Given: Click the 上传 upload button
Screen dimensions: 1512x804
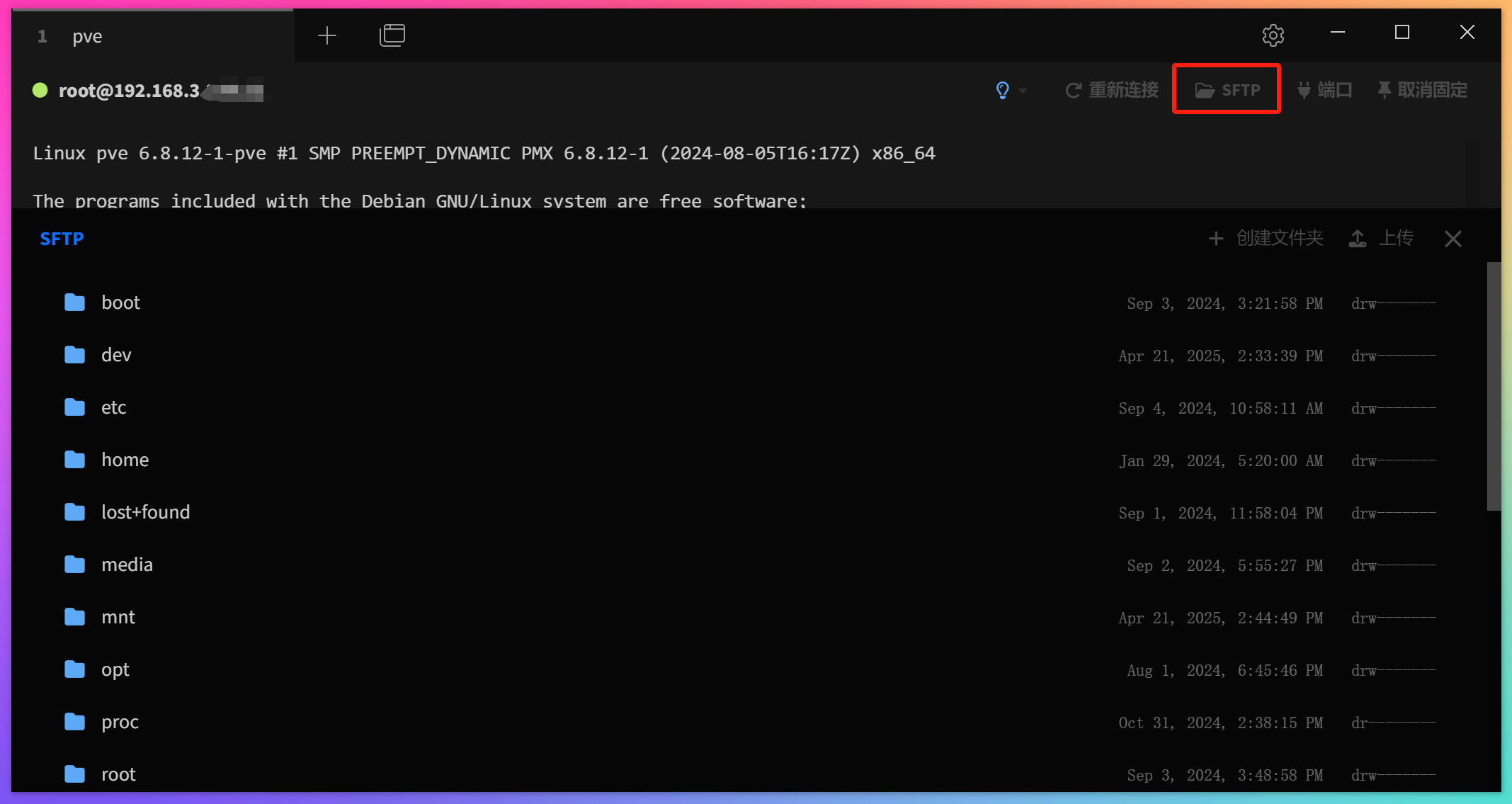Looking at the screenshot, I should [1382, 239].
